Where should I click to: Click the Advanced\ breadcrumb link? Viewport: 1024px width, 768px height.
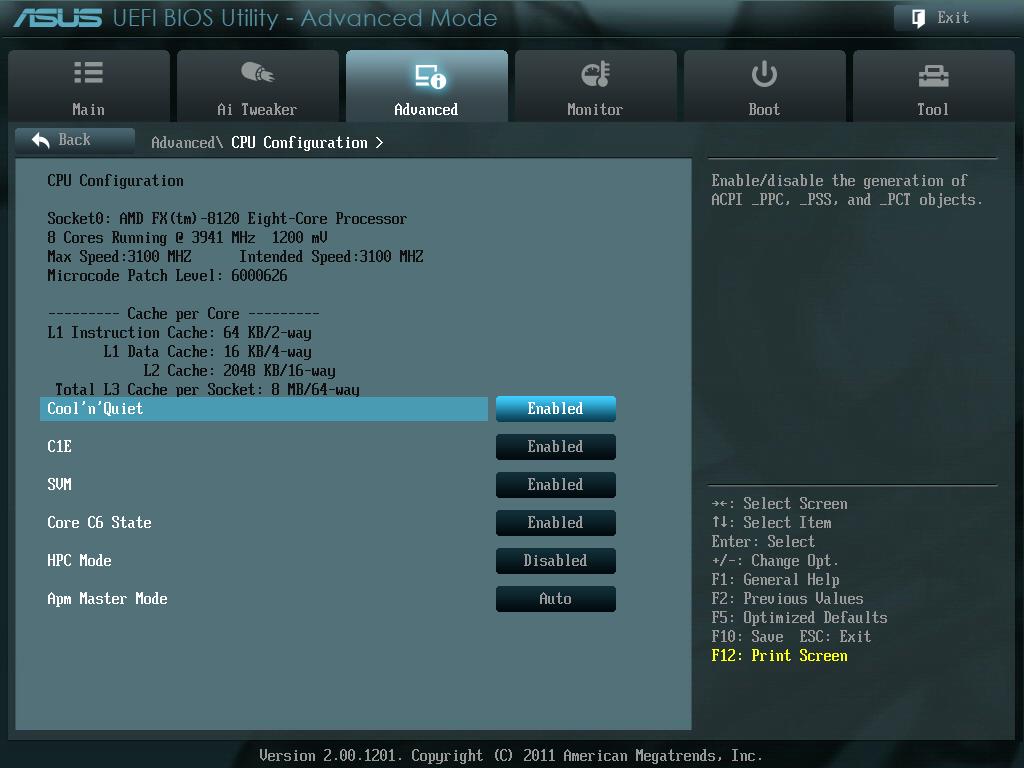click(x=187, y=142)
